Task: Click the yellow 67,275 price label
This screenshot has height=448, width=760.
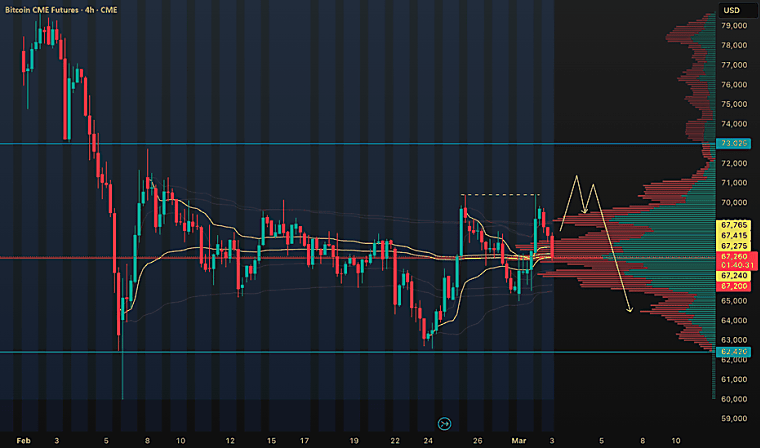Action: click(733, 246)
